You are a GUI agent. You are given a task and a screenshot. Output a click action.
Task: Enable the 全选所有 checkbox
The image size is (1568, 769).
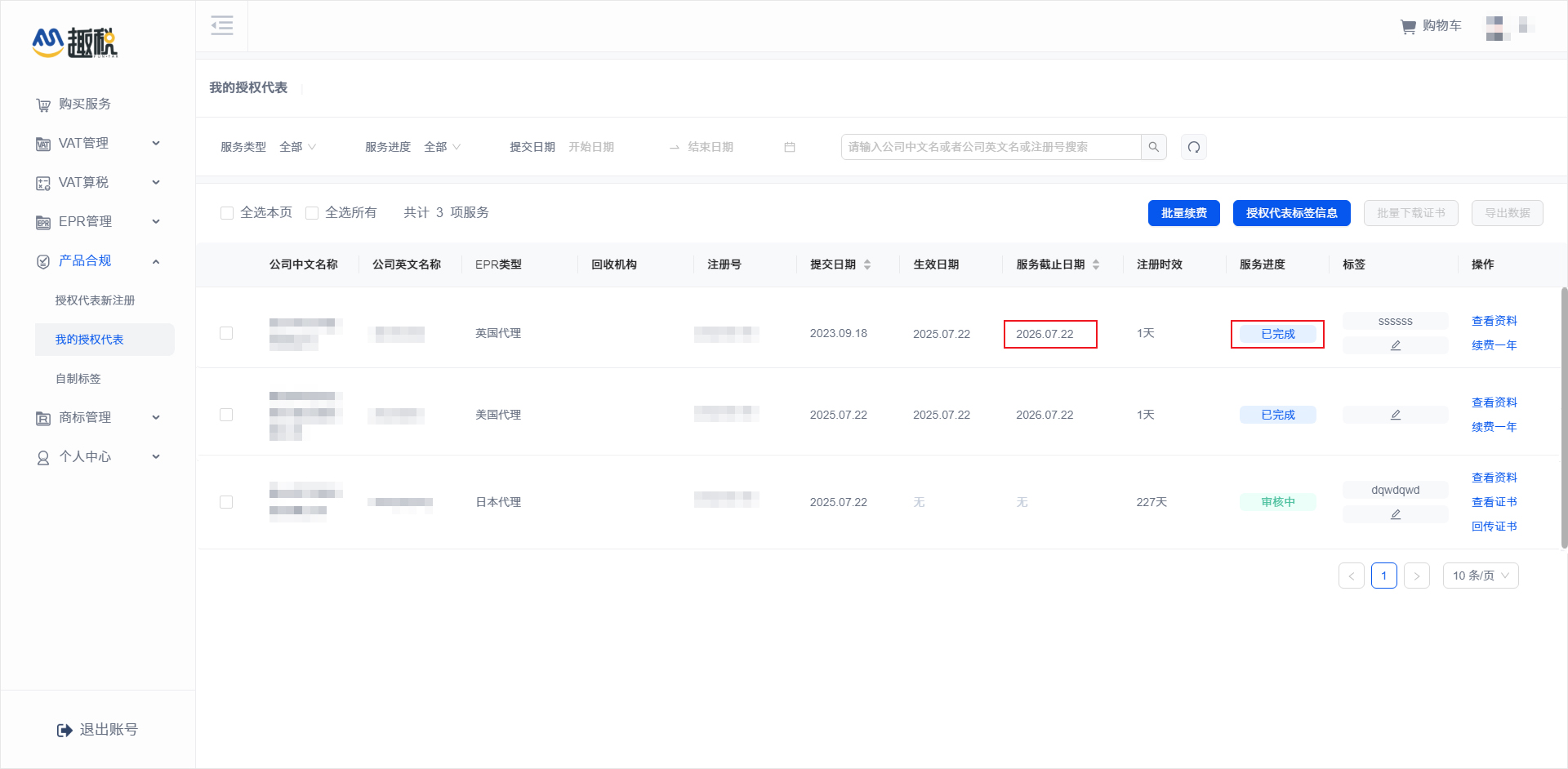click(312, 212)
